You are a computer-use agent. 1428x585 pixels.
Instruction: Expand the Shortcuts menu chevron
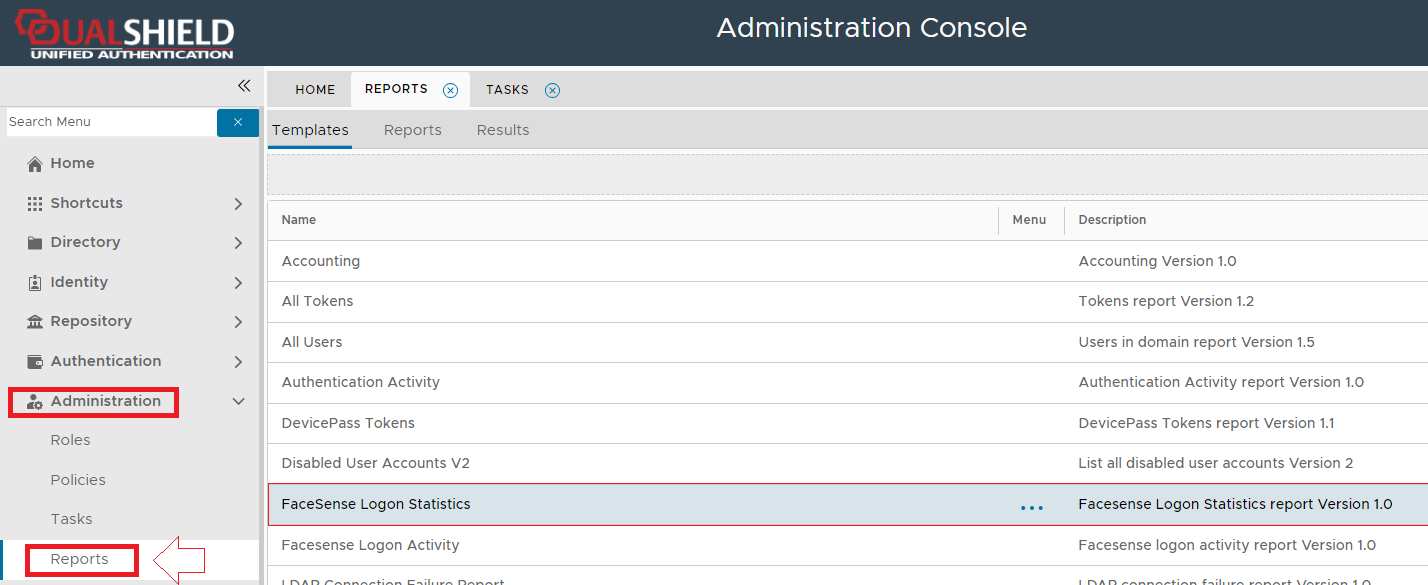click(x=238, y=203)
